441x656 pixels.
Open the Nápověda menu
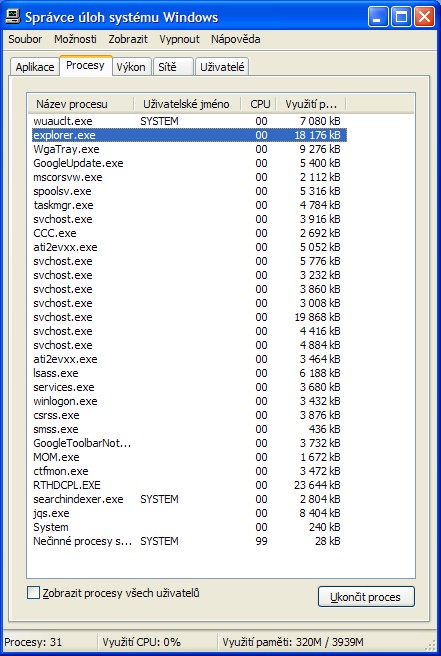pos(236,39)
